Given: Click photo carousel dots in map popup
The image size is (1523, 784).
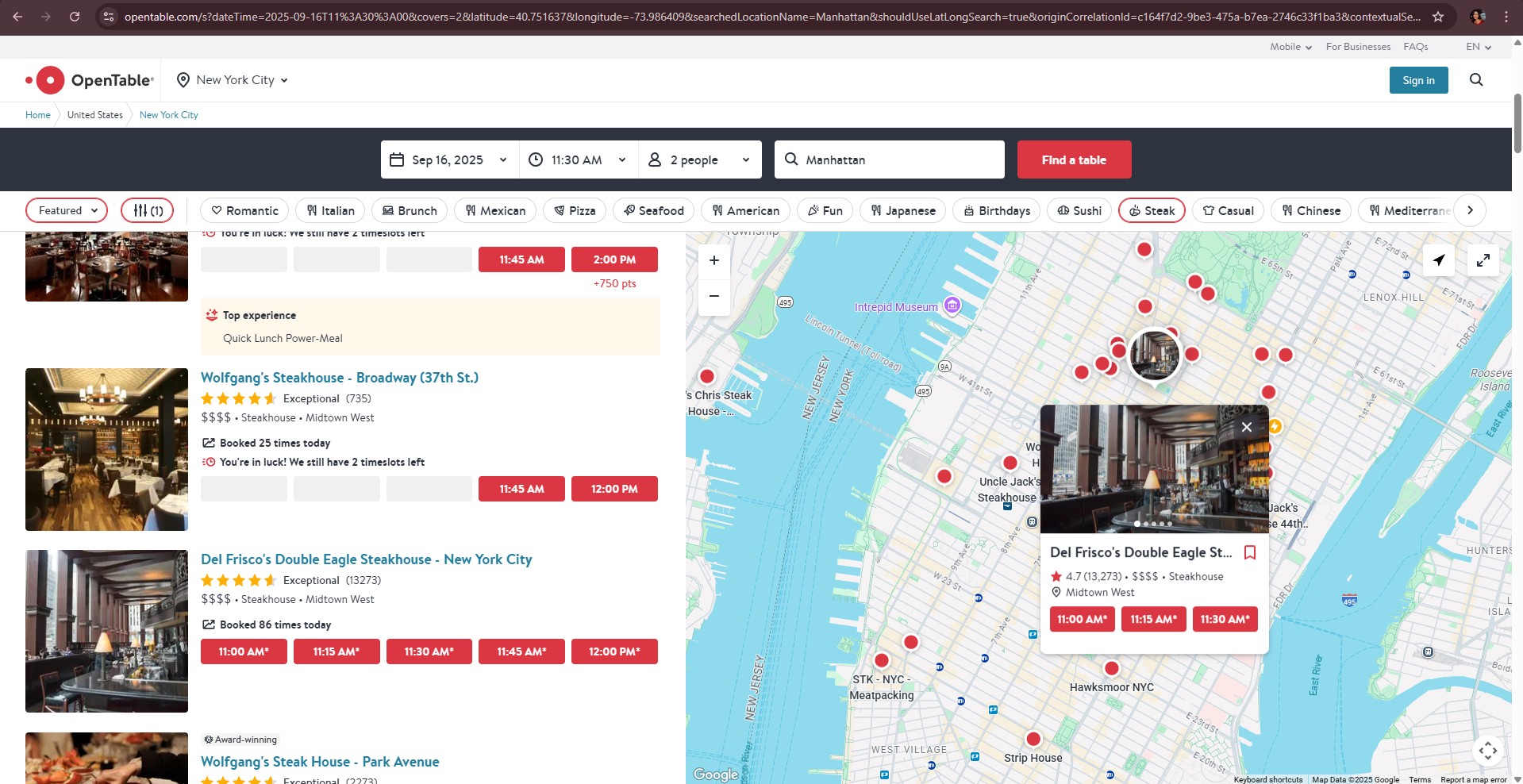Looking at the screenshot, I should coord(1153,524).
